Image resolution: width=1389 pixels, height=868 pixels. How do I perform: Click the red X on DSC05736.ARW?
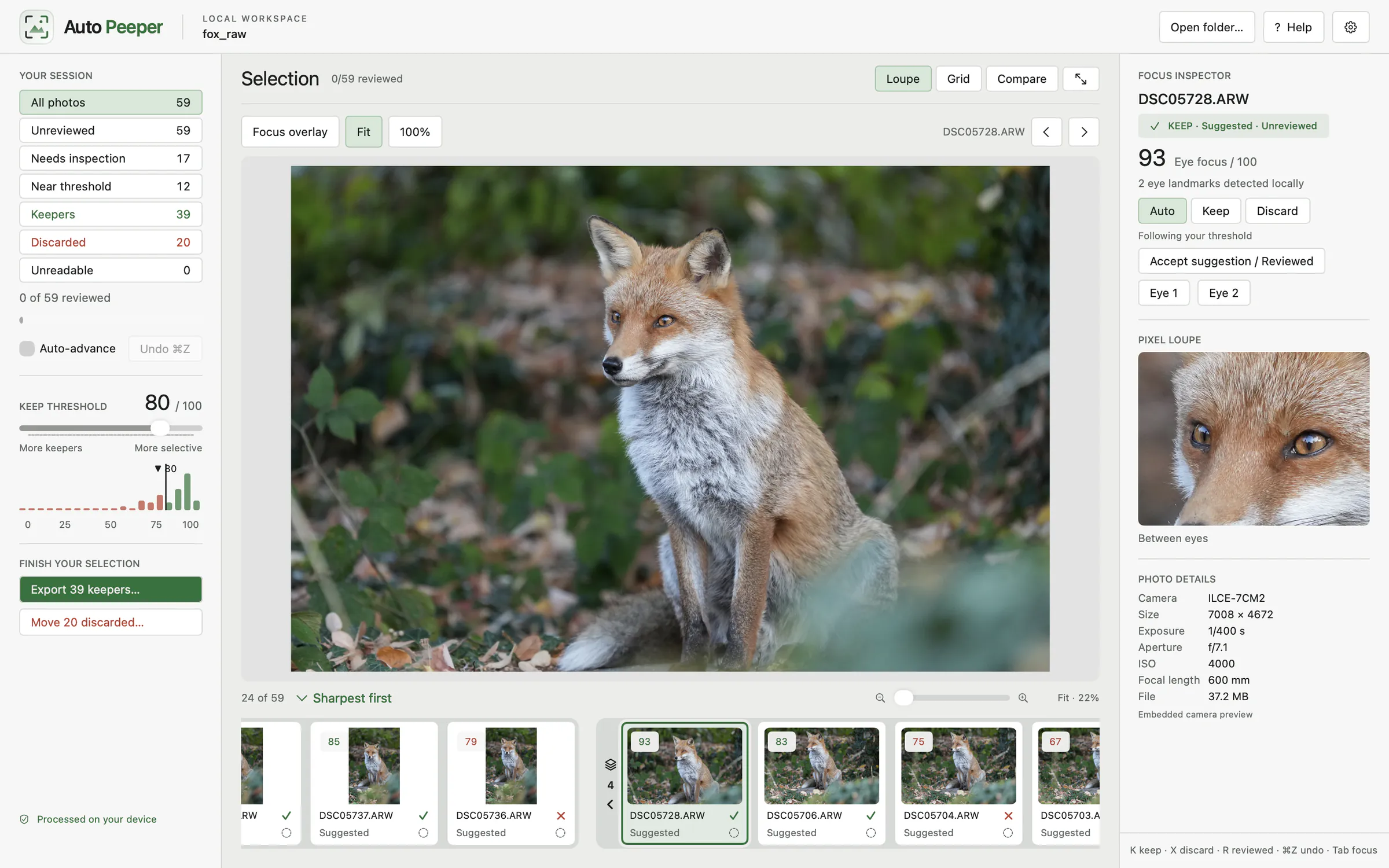click(x=560, y=815)
